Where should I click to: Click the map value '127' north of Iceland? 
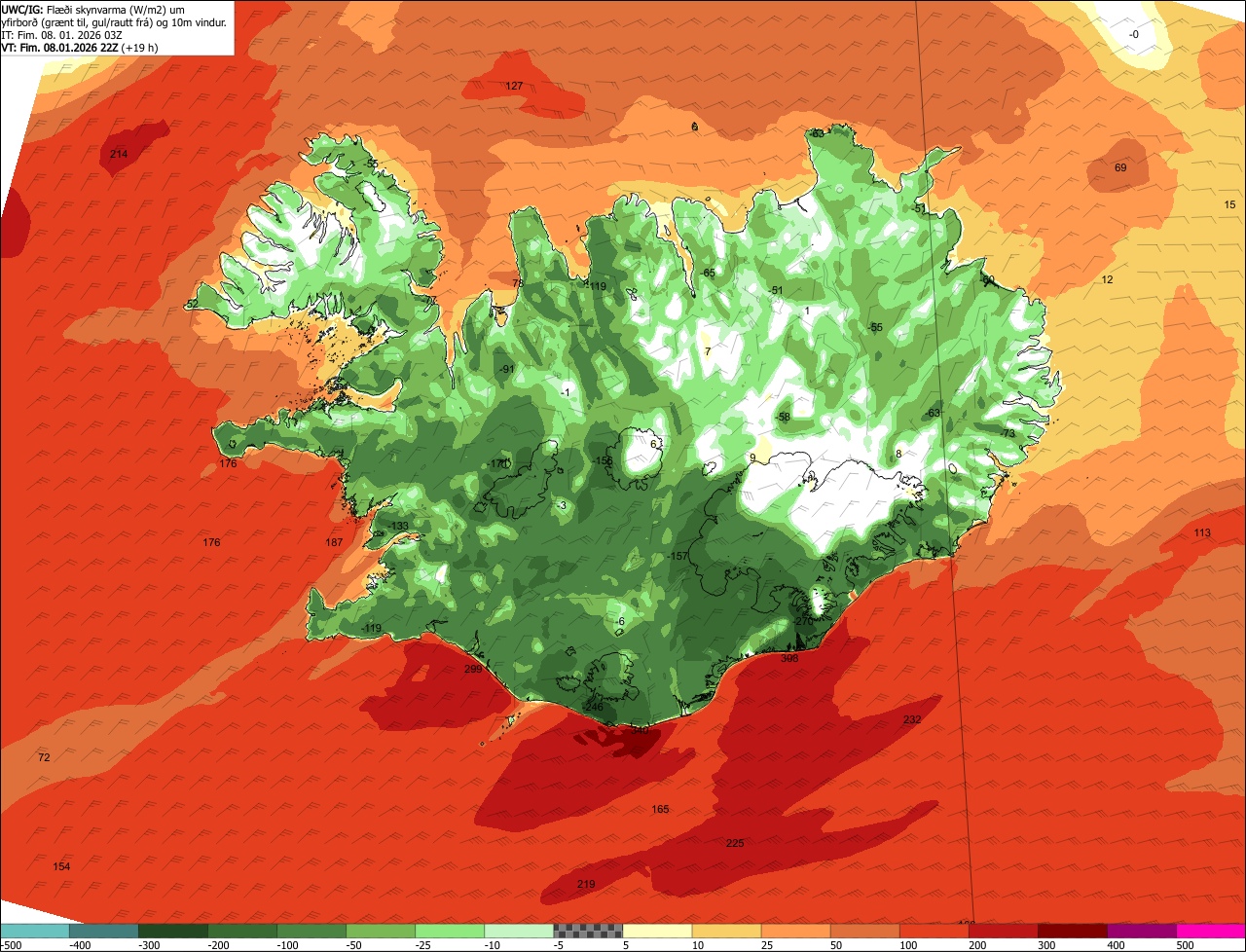tap(514, 86)
